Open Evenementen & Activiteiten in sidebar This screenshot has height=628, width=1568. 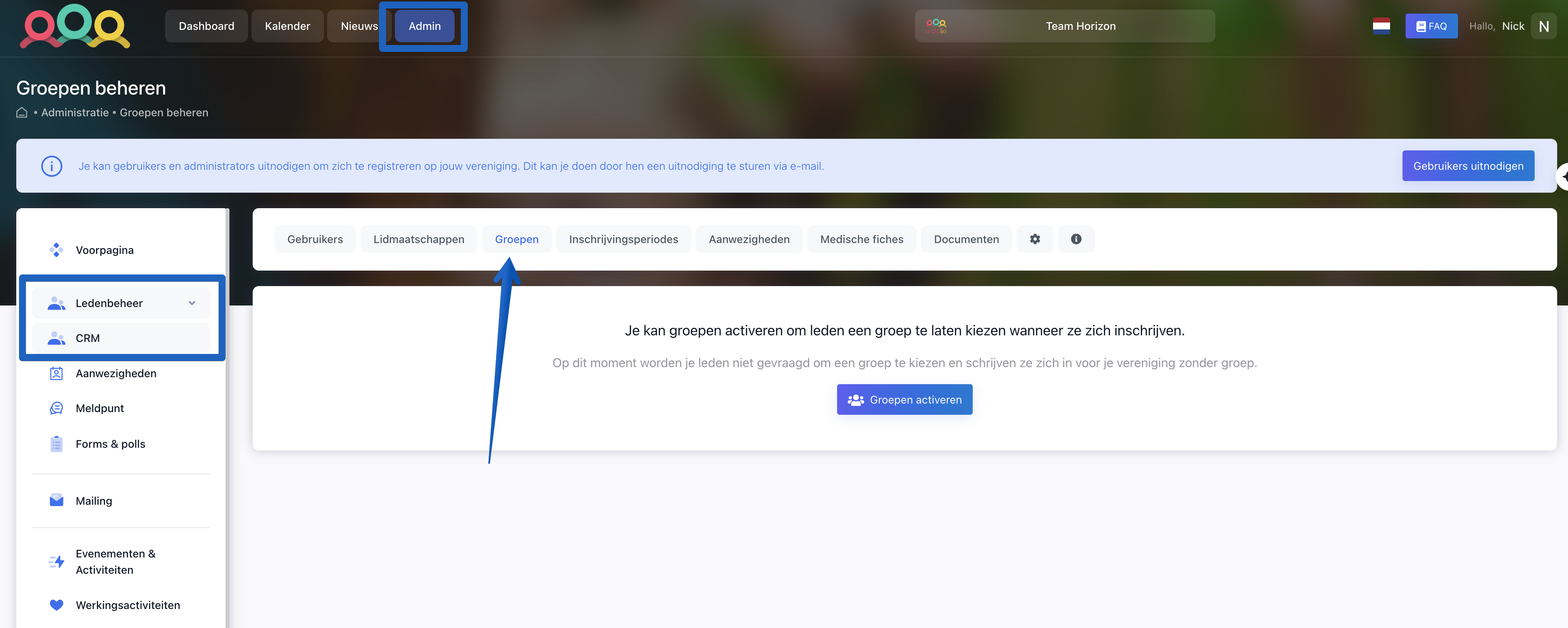click(x=121, y=562)
